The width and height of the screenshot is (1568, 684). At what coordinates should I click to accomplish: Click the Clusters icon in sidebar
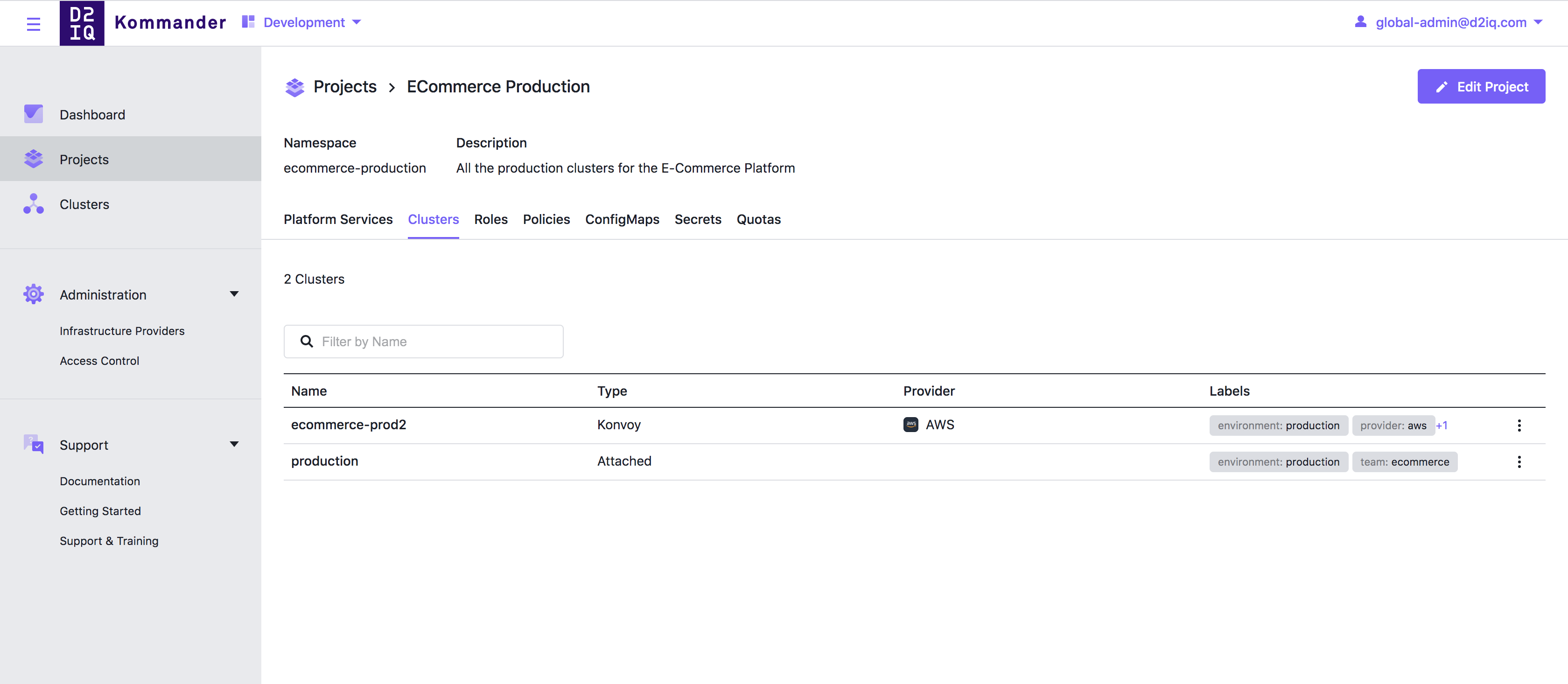click(34, 204)
